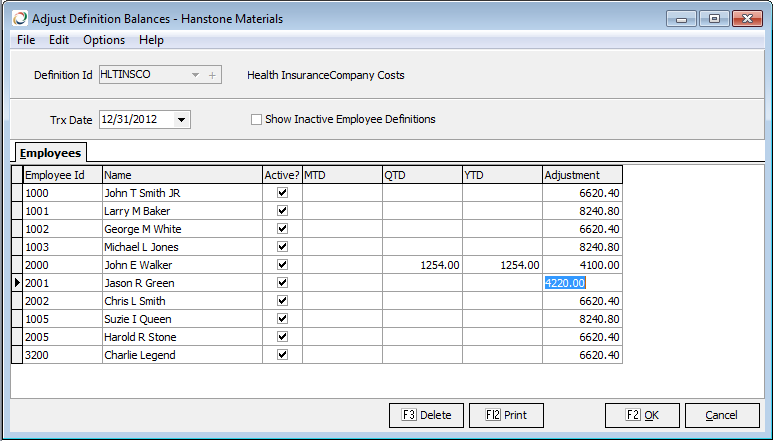Image resolution: width=774 pixels, height=441 pixels.
Task: Click the highlighted 4220.00 adjustment field
Action: click(566, 283)
